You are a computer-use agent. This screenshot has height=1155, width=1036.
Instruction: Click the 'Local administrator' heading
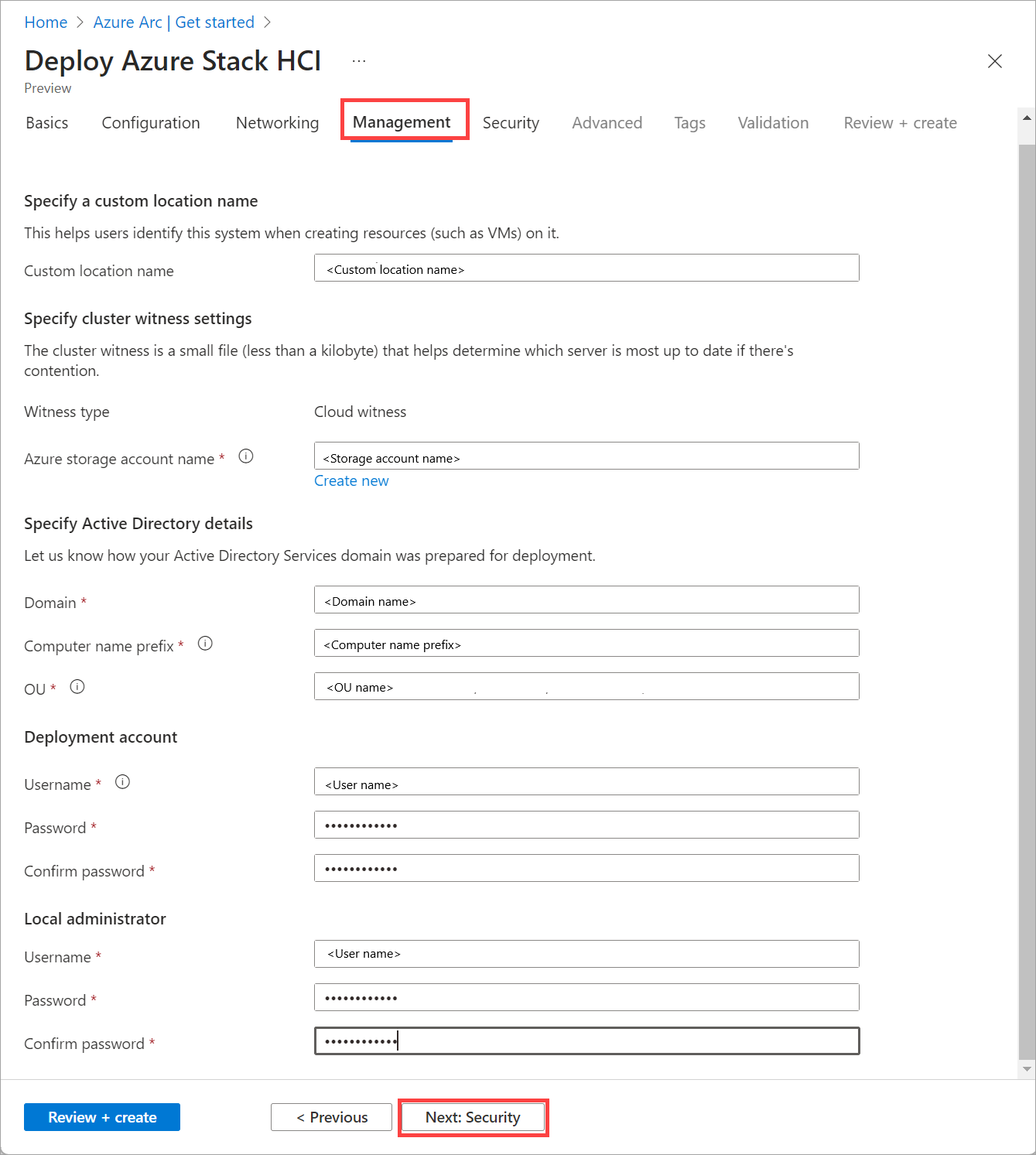pyautogui.click(x=95, y=919)
